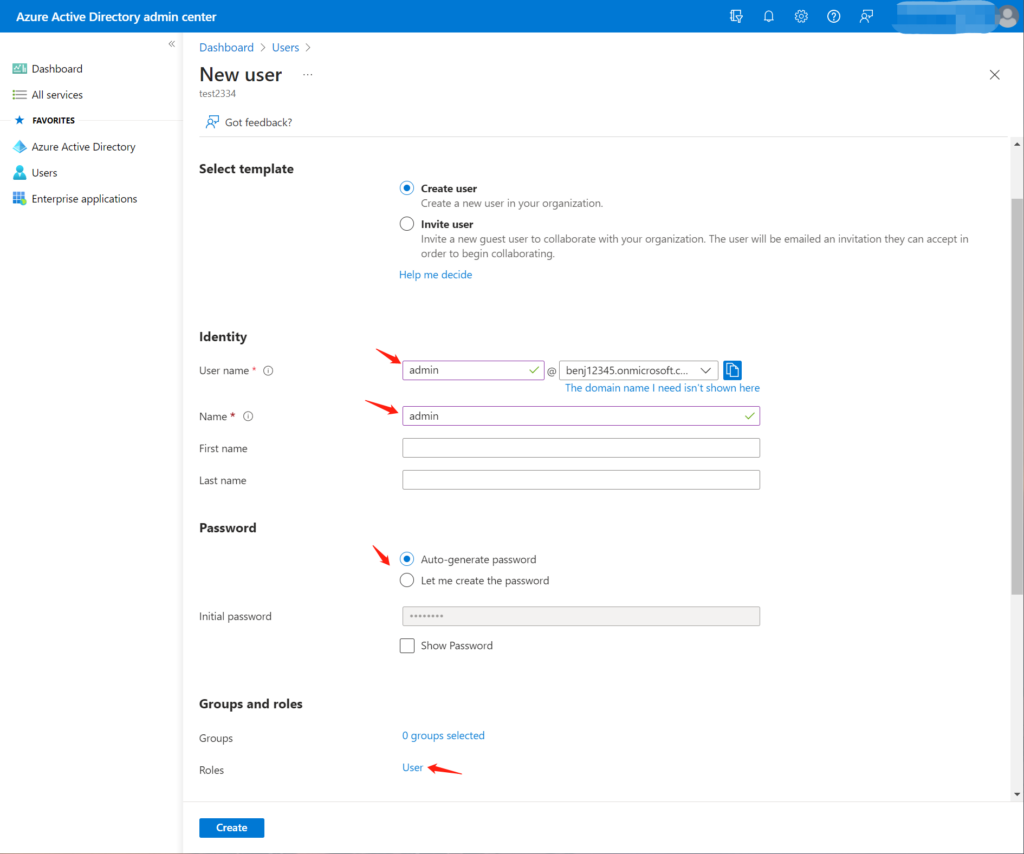
Task: Click the First name input field
Action: coord(581,448)
